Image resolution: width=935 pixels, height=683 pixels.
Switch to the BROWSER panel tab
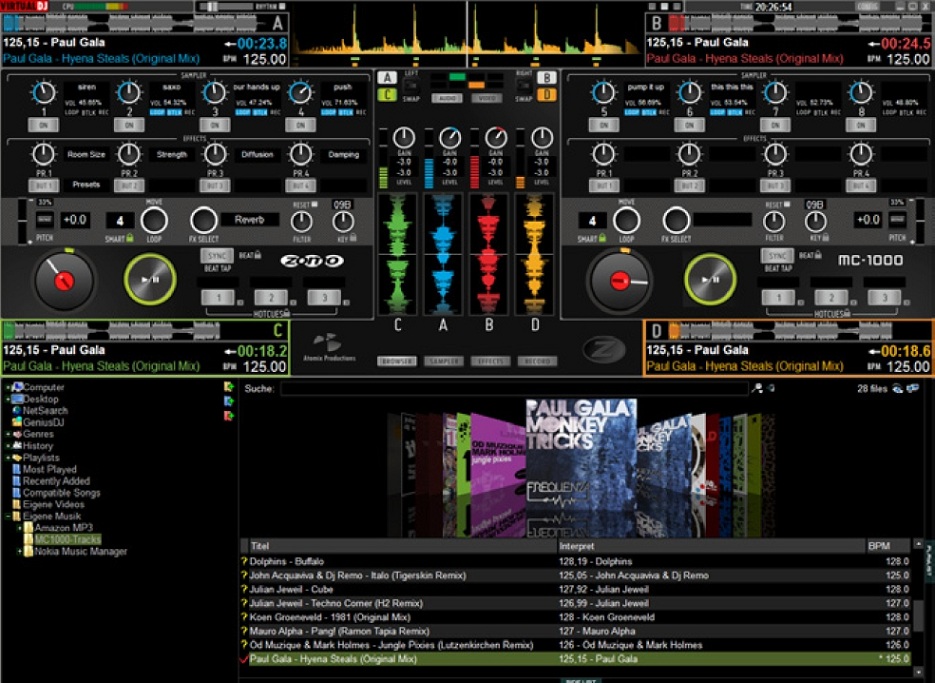[x=397, y=361]
